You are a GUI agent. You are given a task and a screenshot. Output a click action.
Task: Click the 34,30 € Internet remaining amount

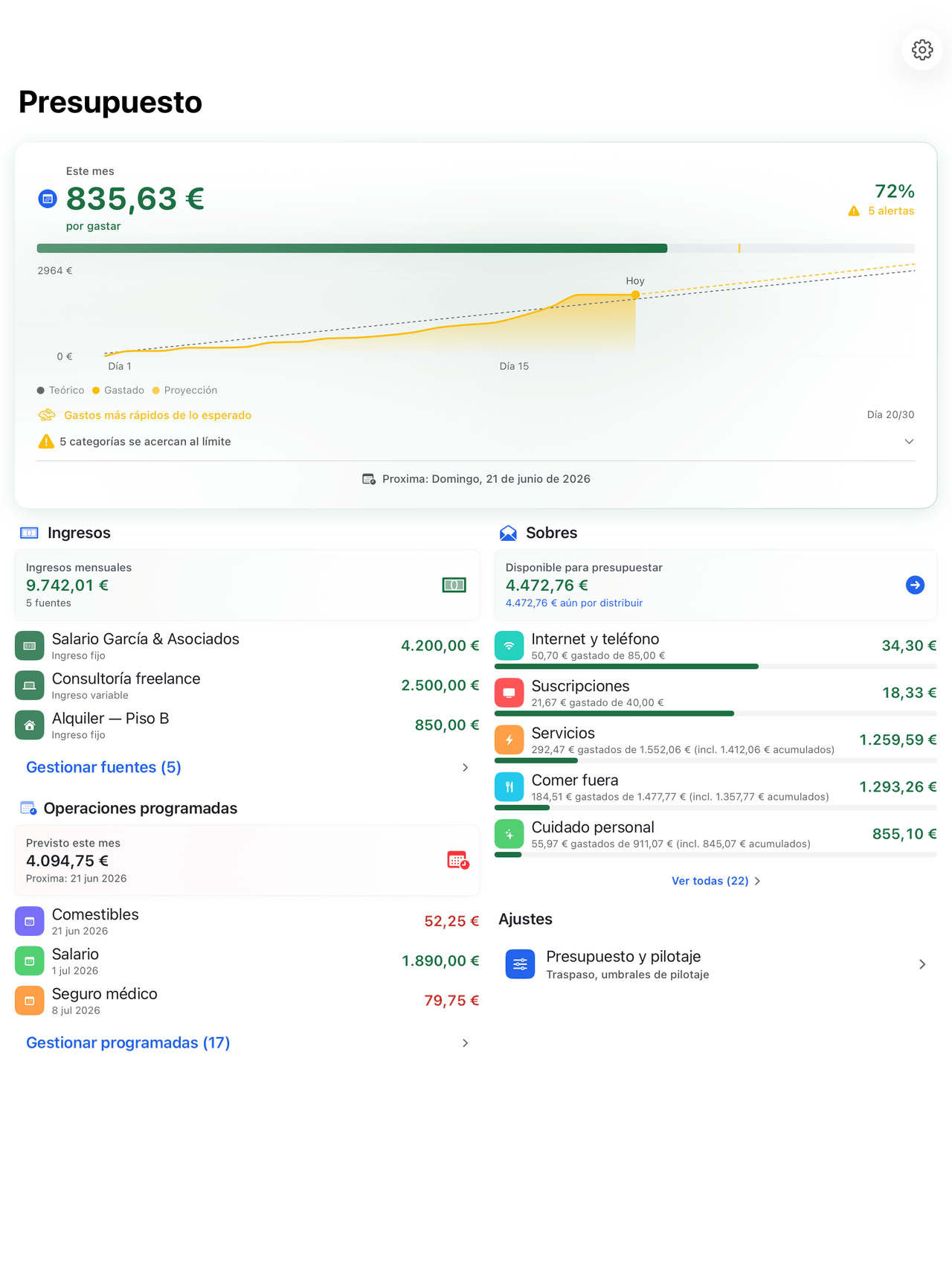point(909,646)
